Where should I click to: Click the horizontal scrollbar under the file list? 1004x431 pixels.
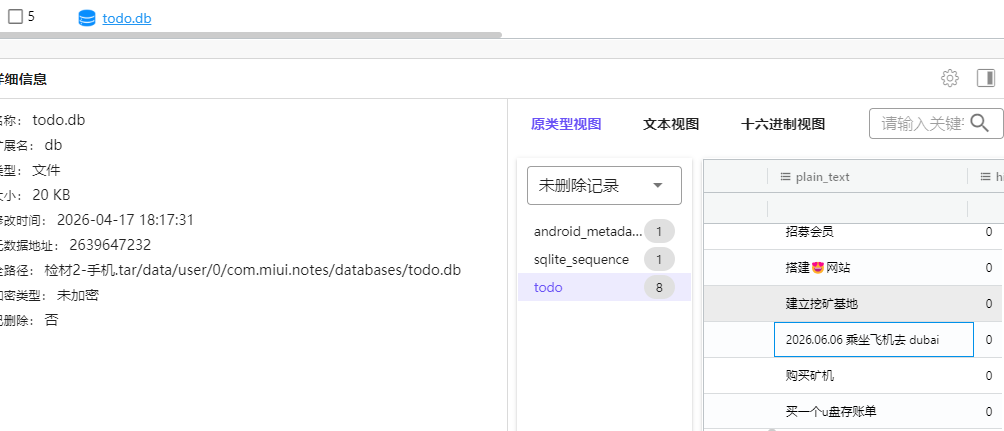point(250,35)
